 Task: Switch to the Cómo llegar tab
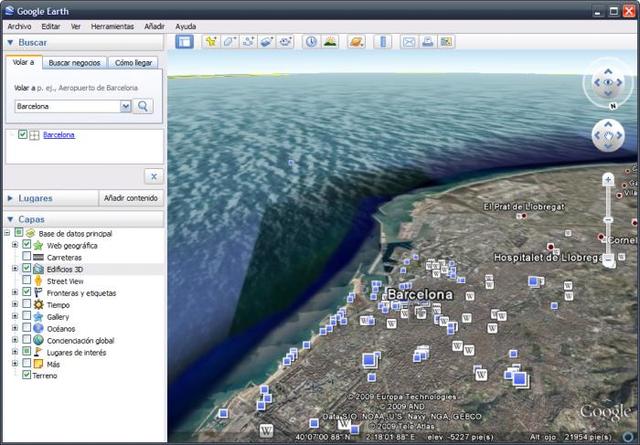pos(133,63)
